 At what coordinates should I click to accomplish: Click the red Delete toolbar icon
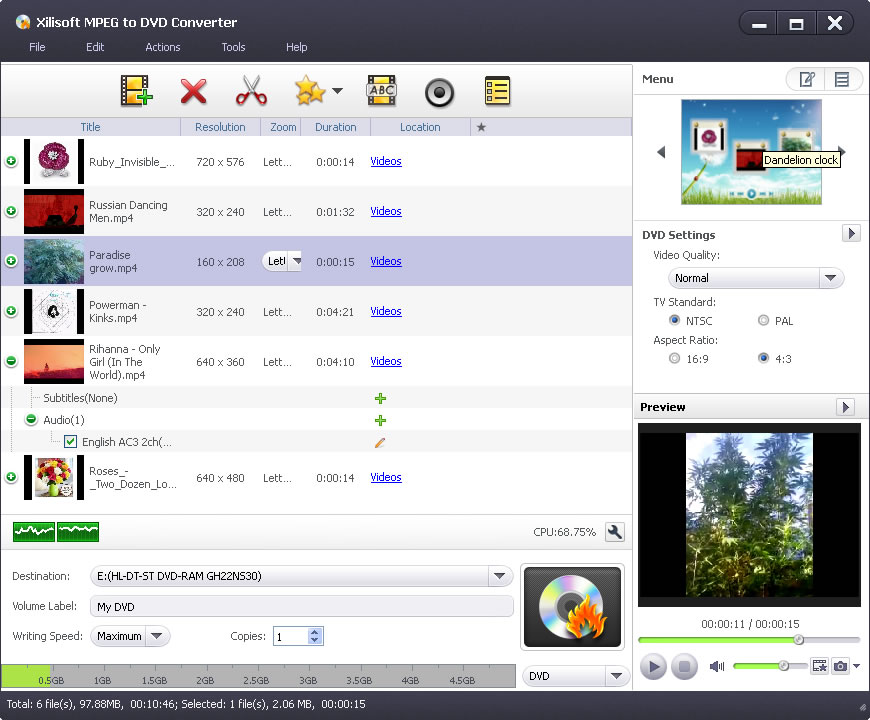pyautogui.click(x=193, y=90)
